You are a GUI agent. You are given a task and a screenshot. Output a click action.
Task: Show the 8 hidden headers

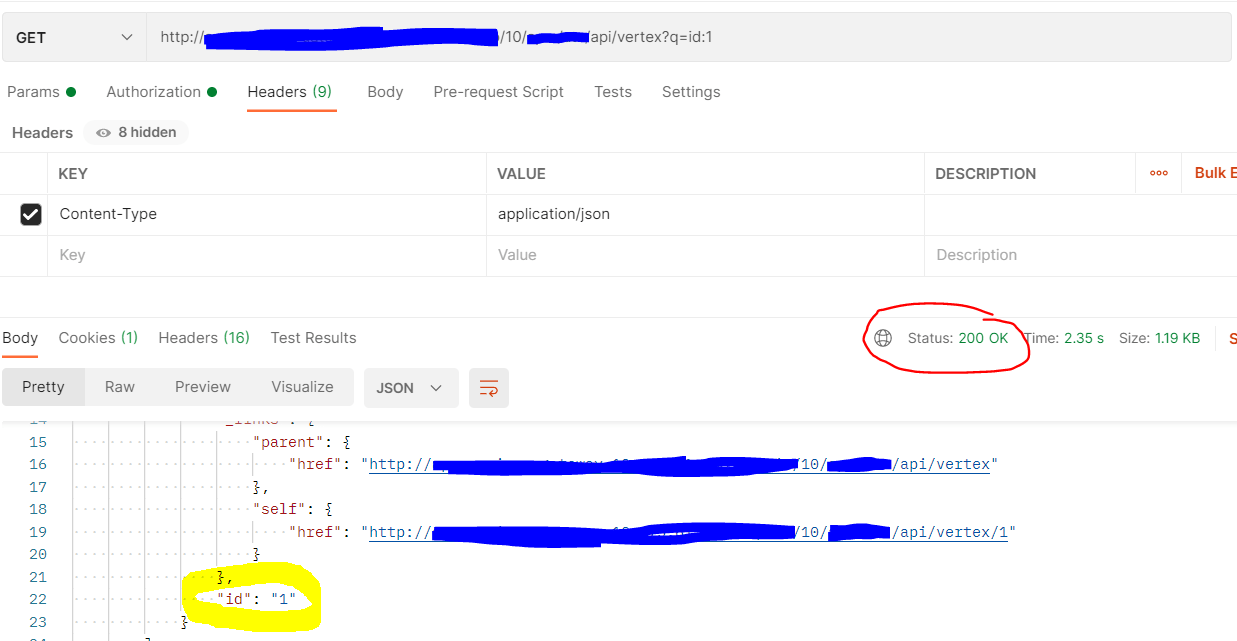pyautogui.click(x=135, y=132)
